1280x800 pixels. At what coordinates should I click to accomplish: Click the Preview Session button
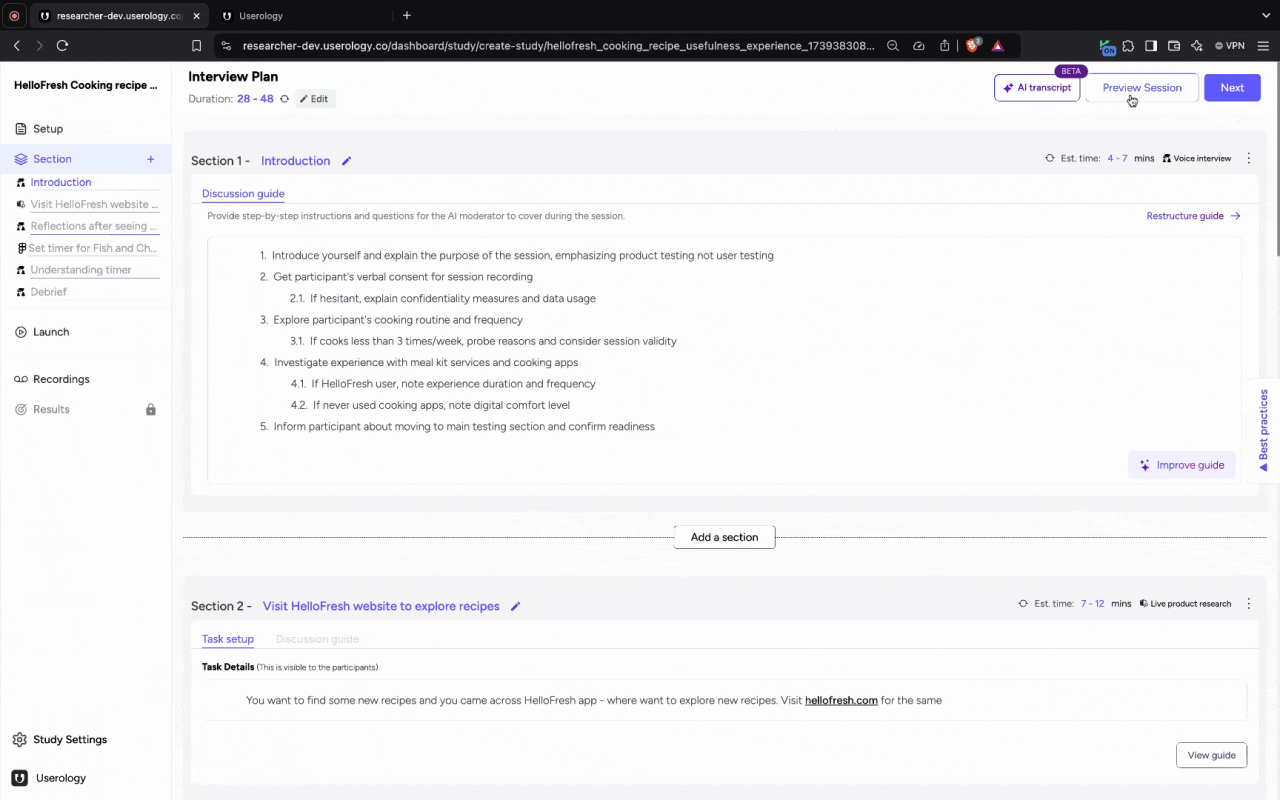pos(1141,88)
